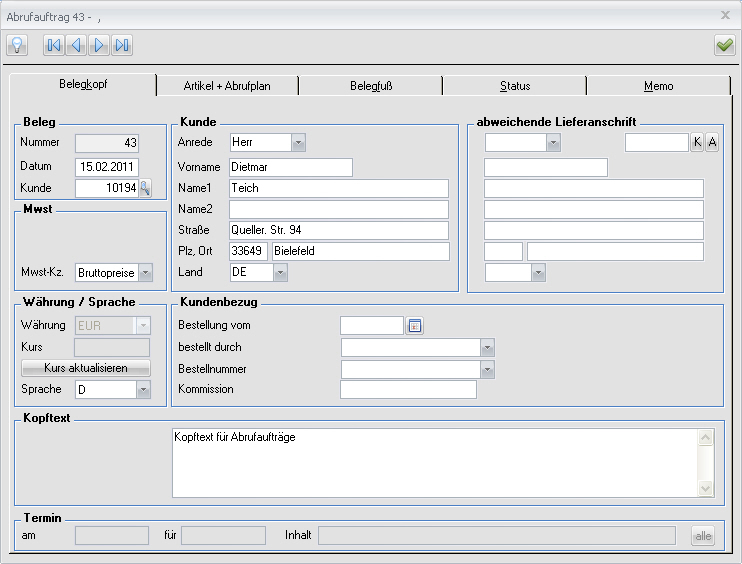Click the Termin am date field

pyautogui.click(x=112, y=536)
